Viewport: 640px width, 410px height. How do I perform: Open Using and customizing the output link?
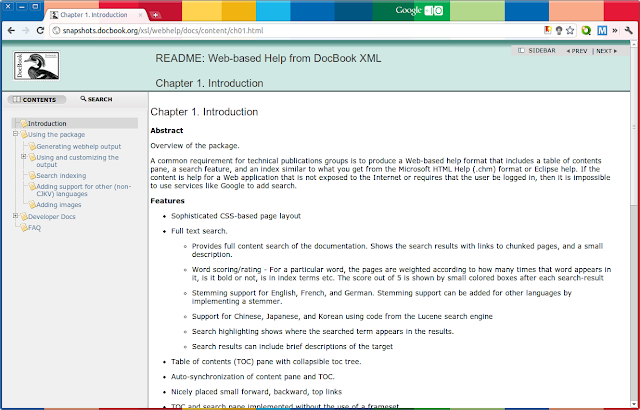[x=77, y=161]
